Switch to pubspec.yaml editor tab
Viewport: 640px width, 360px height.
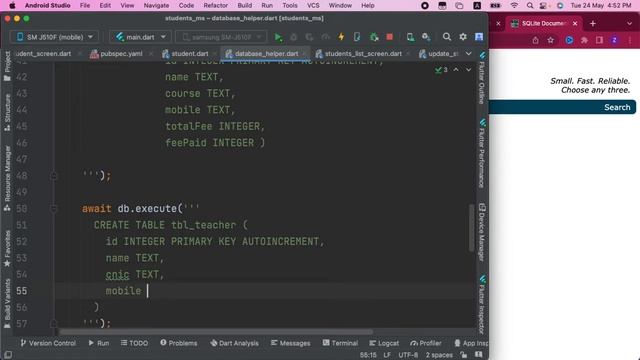(x=121, y=54)
